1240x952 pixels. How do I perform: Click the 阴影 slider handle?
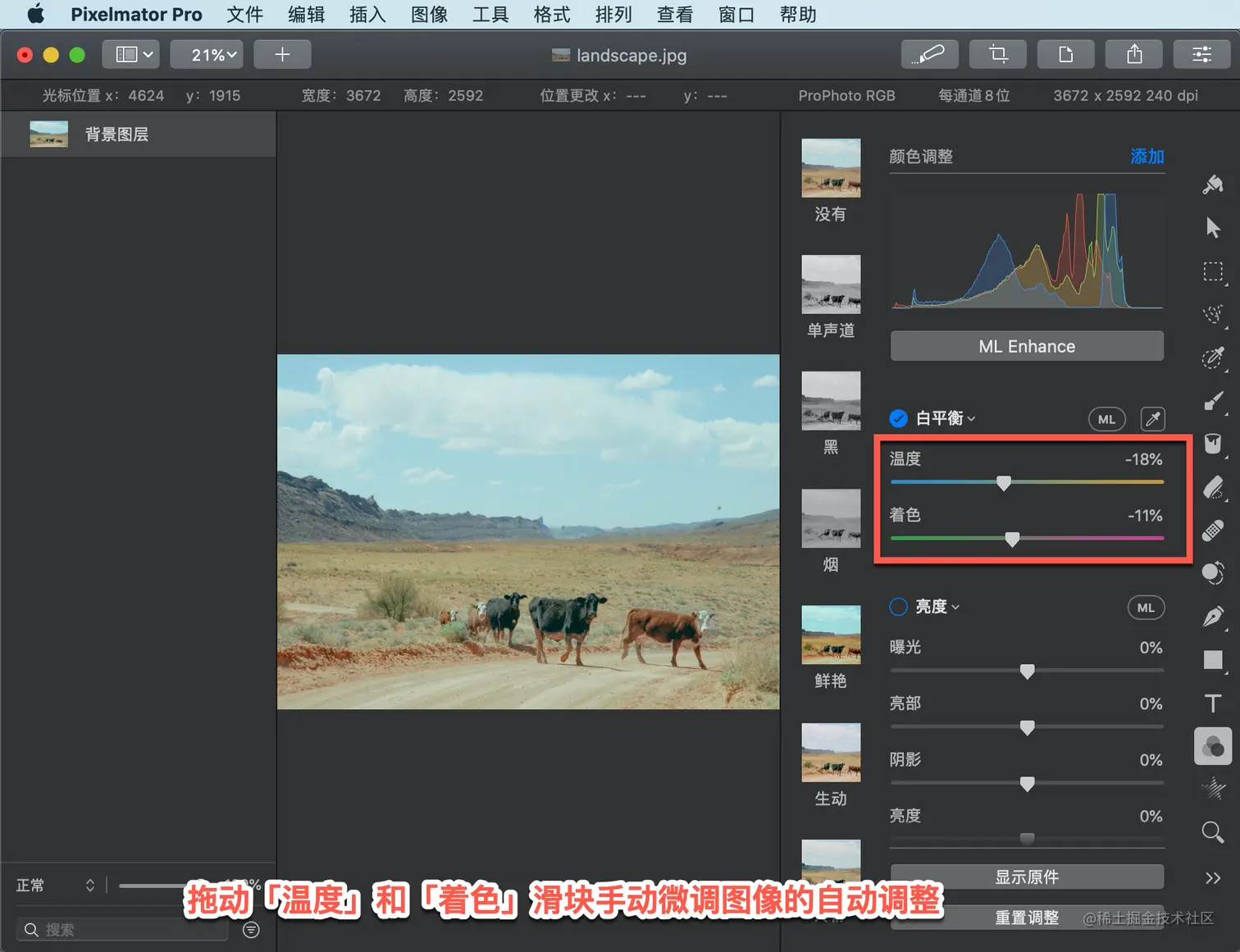[x=1027, y=784]
